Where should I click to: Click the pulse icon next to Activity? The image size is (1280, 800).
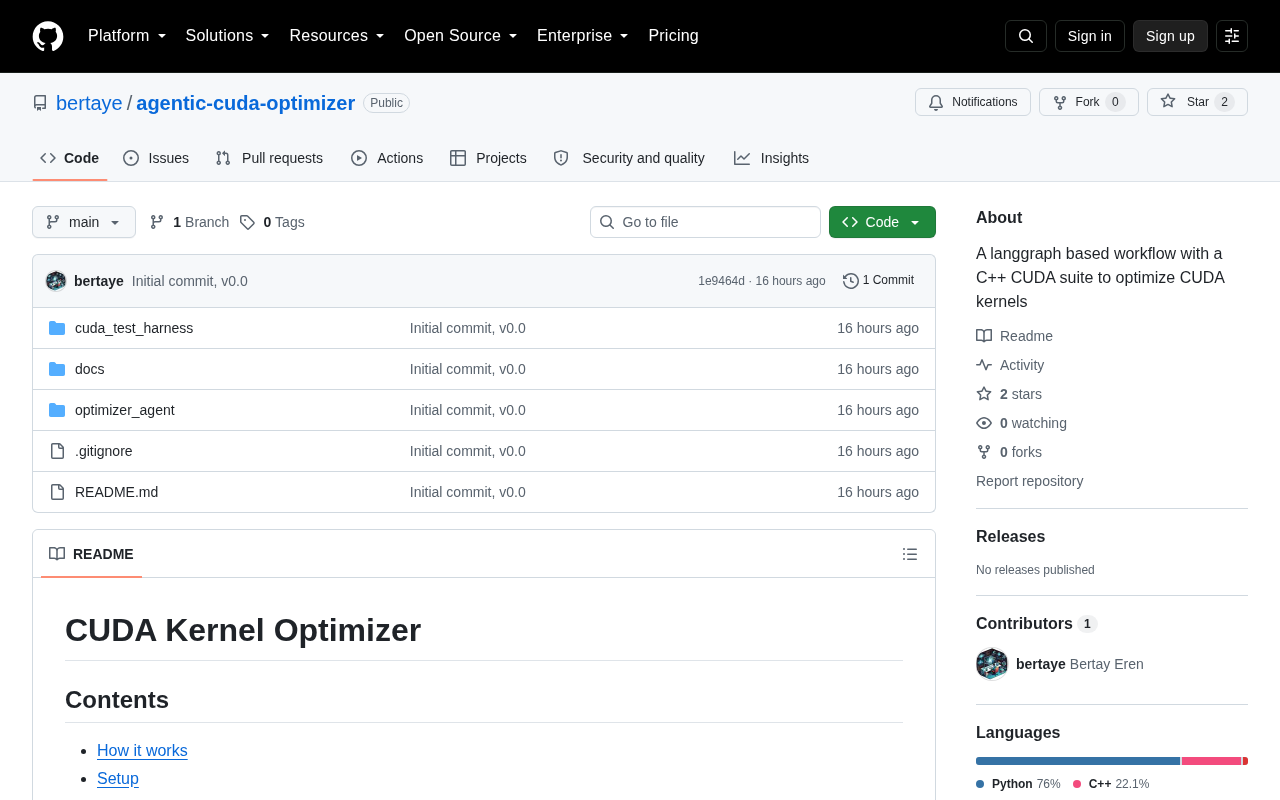coord(984,365)
